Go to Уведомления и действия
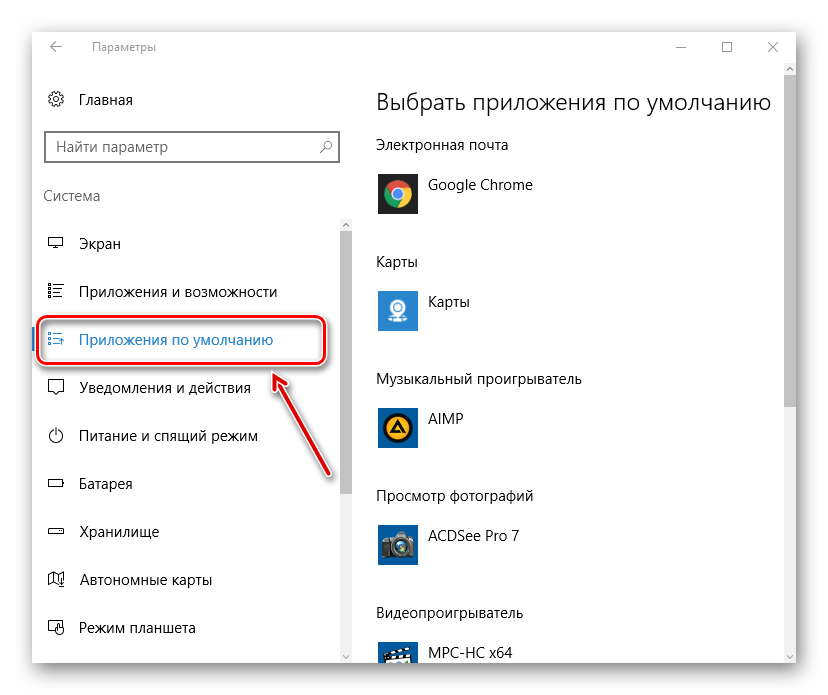The image size is (828, 695). tap(164, 388)
